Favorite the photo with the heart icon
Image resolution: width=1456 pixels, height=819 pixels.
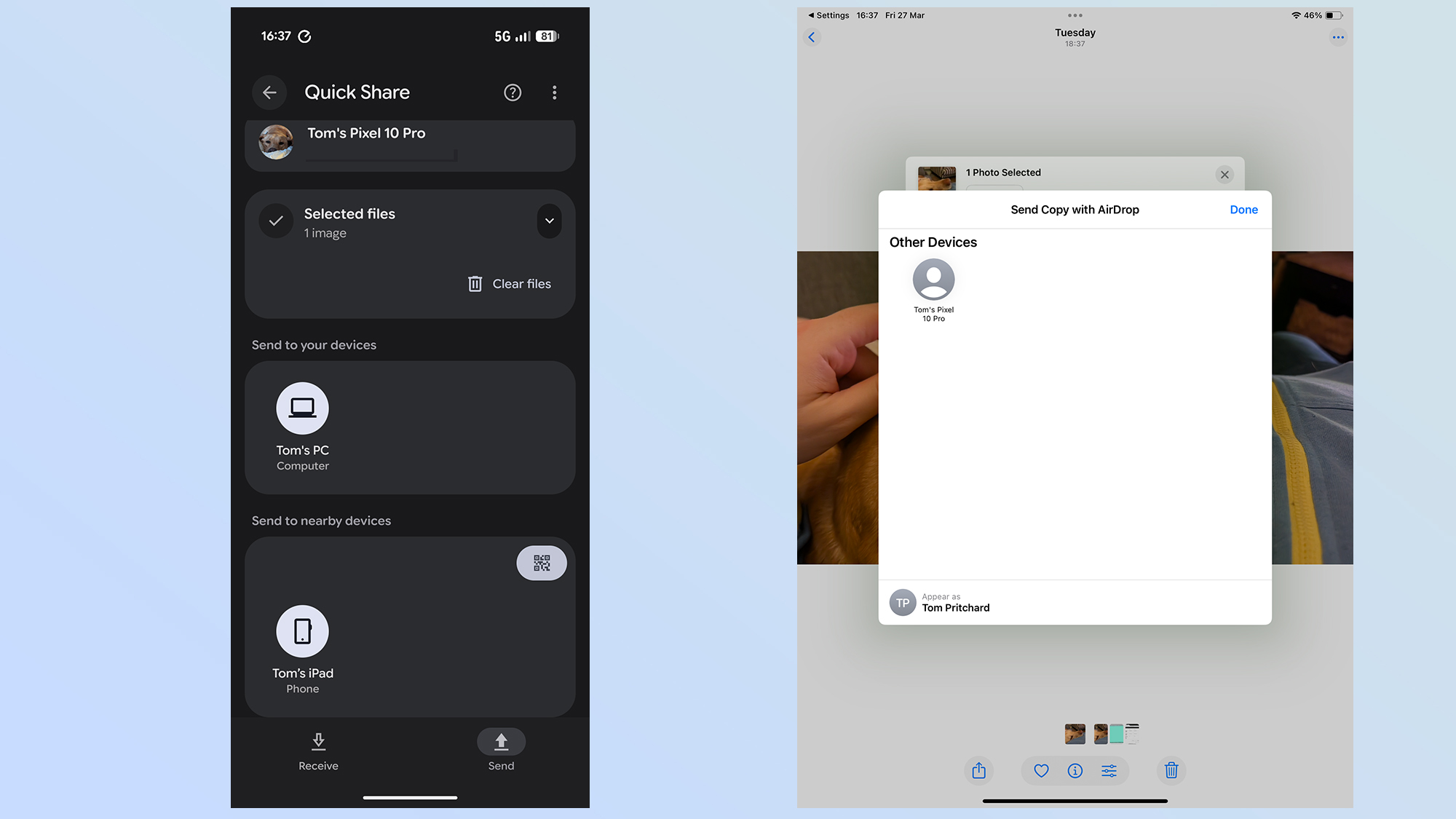[1040, 770]
